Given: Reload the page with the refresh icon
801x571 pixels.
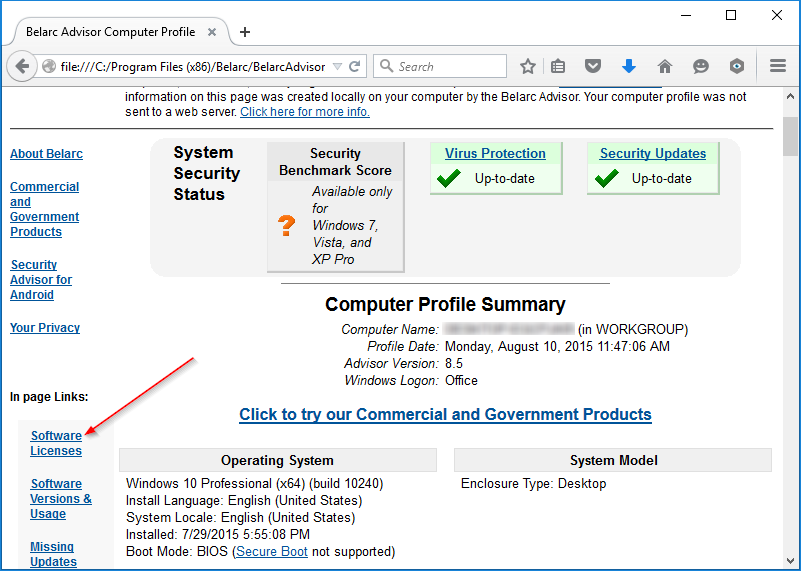Looking at the screenshot, I should point(355,67).
